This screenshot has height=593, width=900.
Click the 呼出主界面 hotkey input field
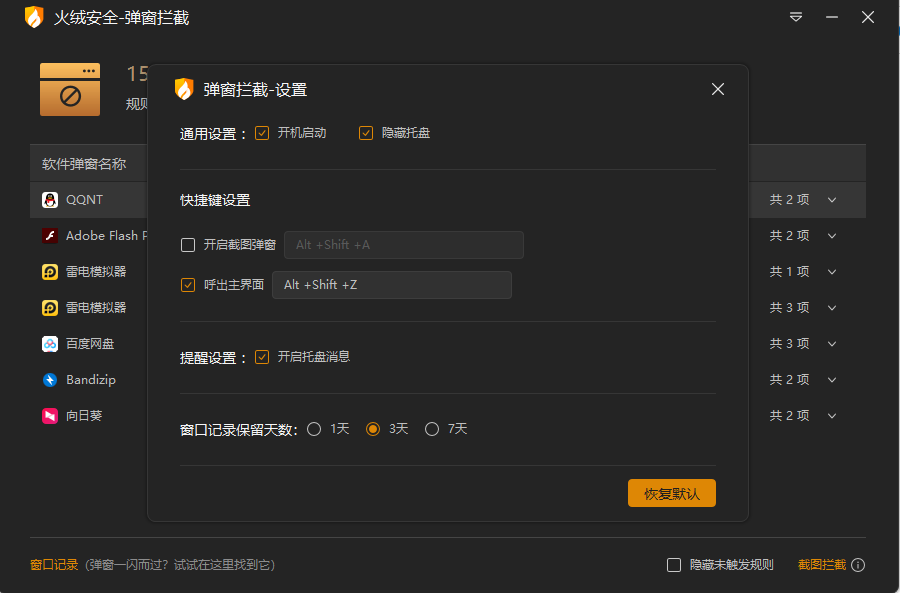click(x=391, y=285)
